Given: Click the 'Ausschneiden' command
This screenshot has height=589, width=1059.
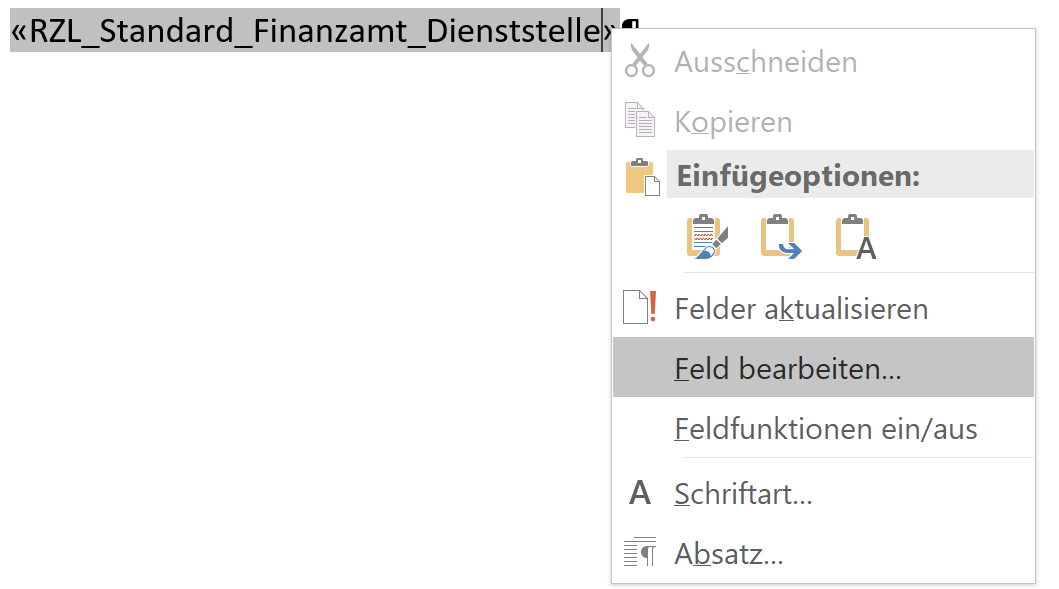Looking at the screenshot, I should coord(767,61).
